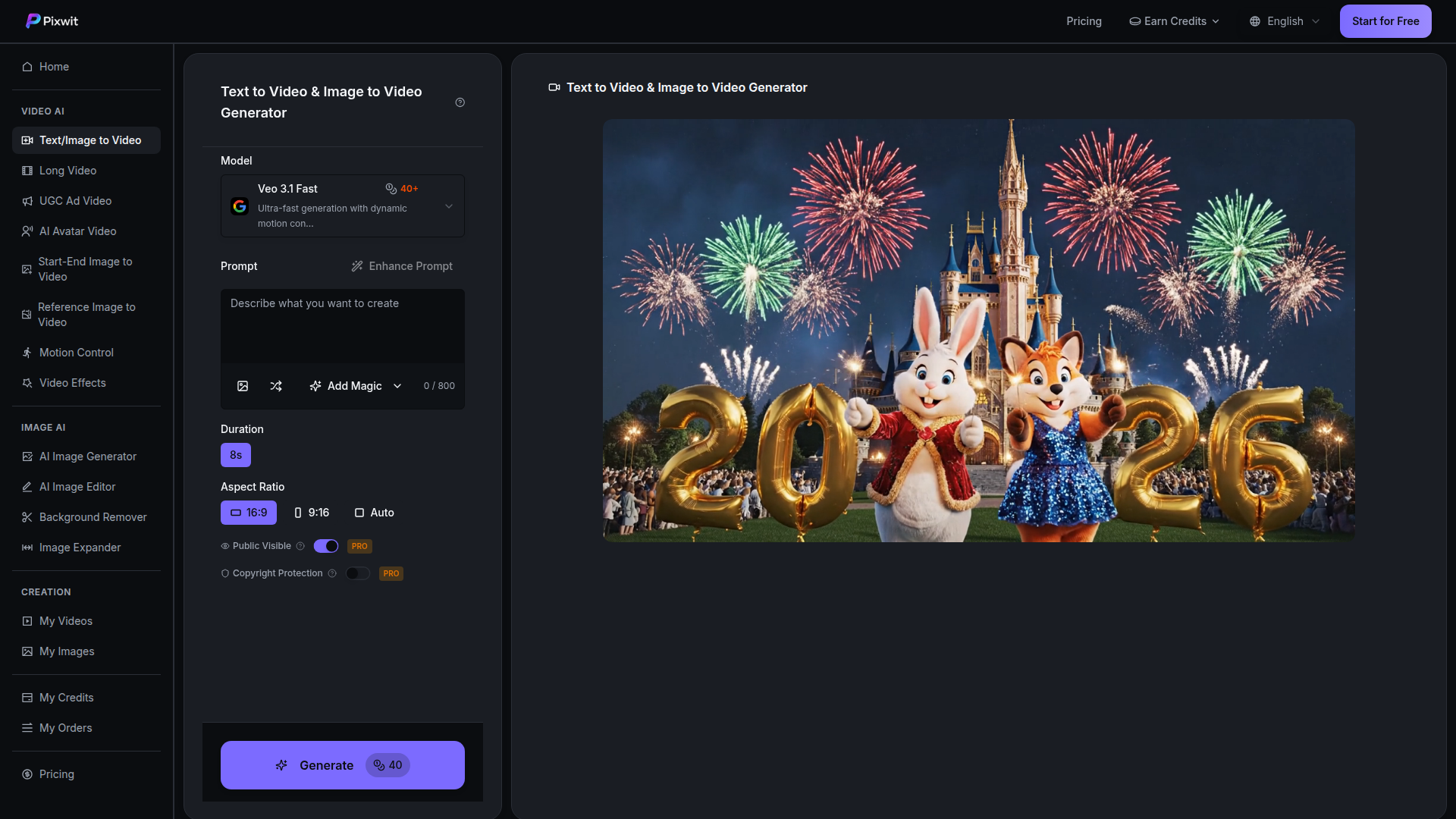The height and width of the screenshot is (819, 1456).
Task: Click the Generate button
Action: [x=343, y=765]
